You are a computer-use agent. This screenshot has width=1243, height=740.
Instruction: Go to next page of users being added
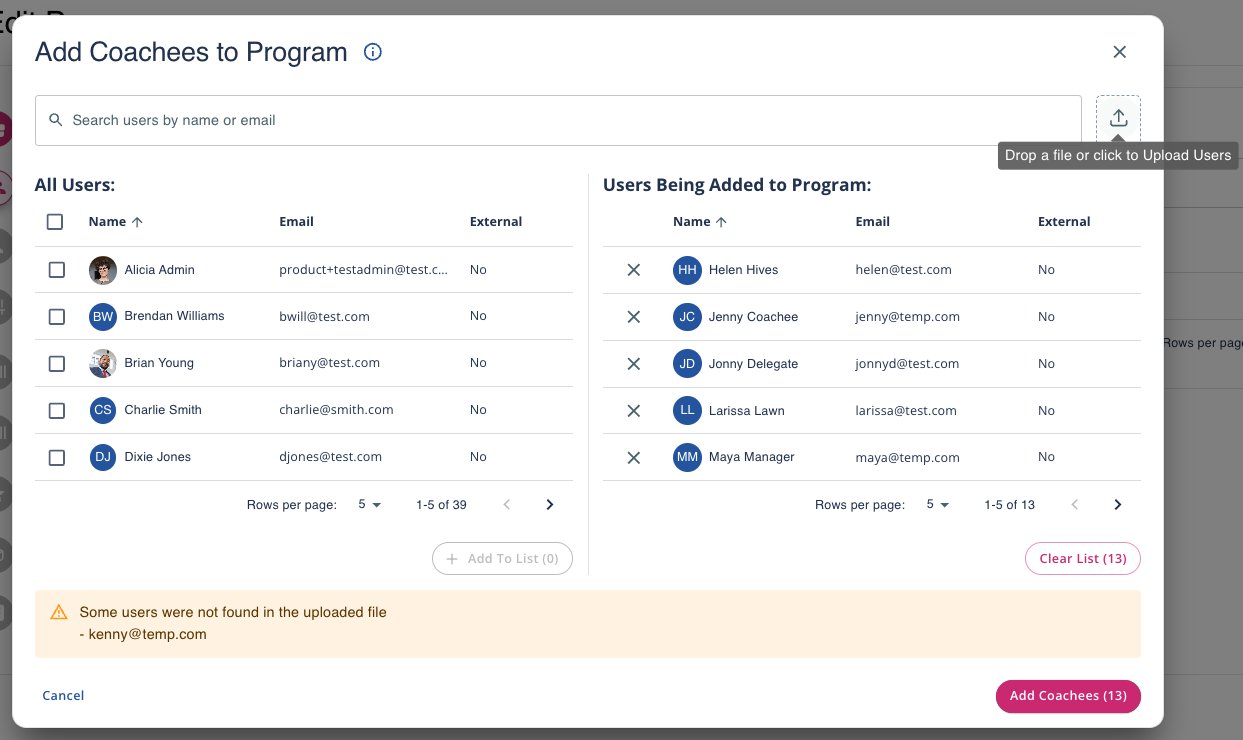[x=1117, y=505]
